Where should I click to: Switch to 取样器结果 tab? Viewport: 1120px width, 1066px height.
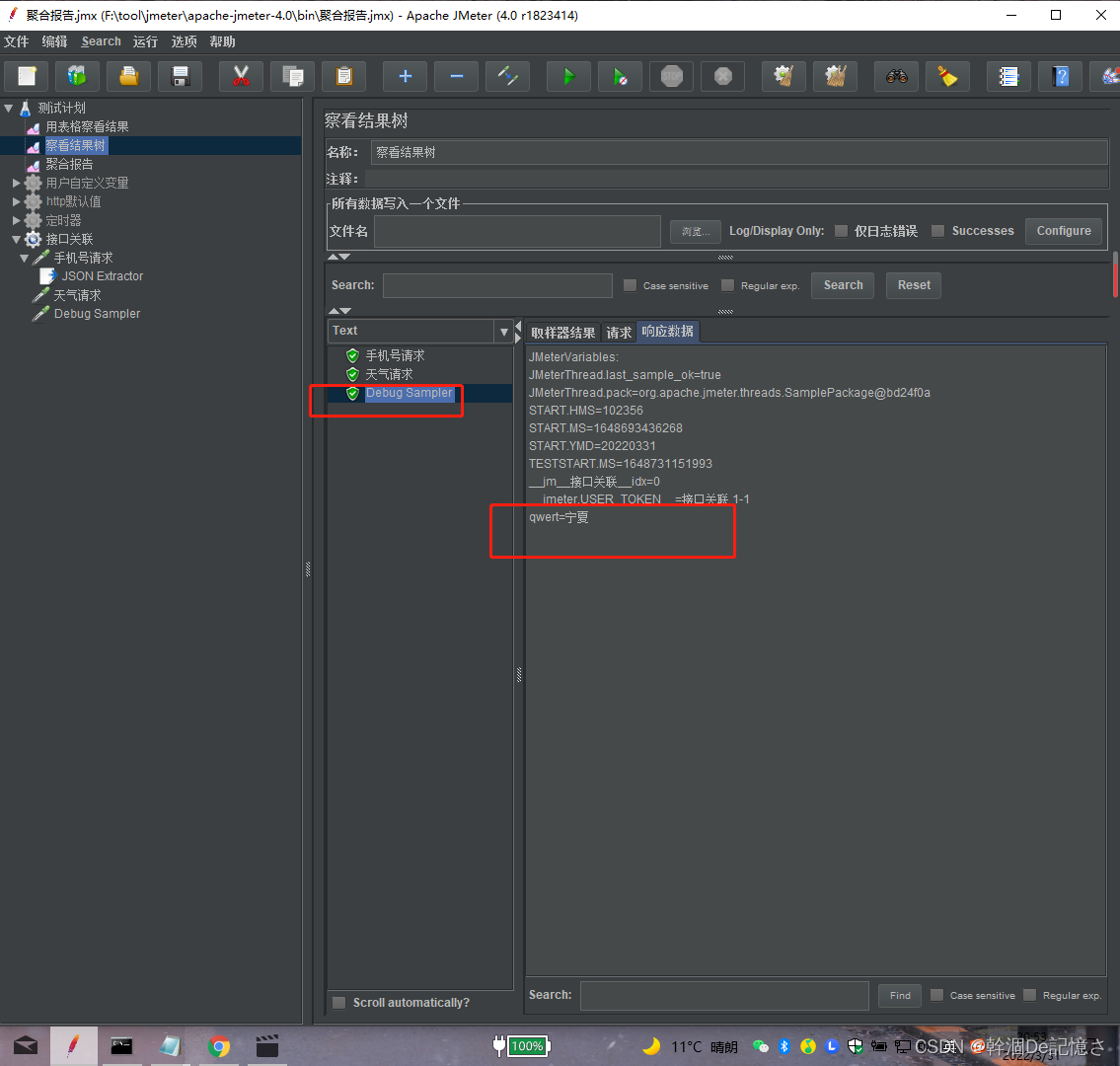[562, 333]
